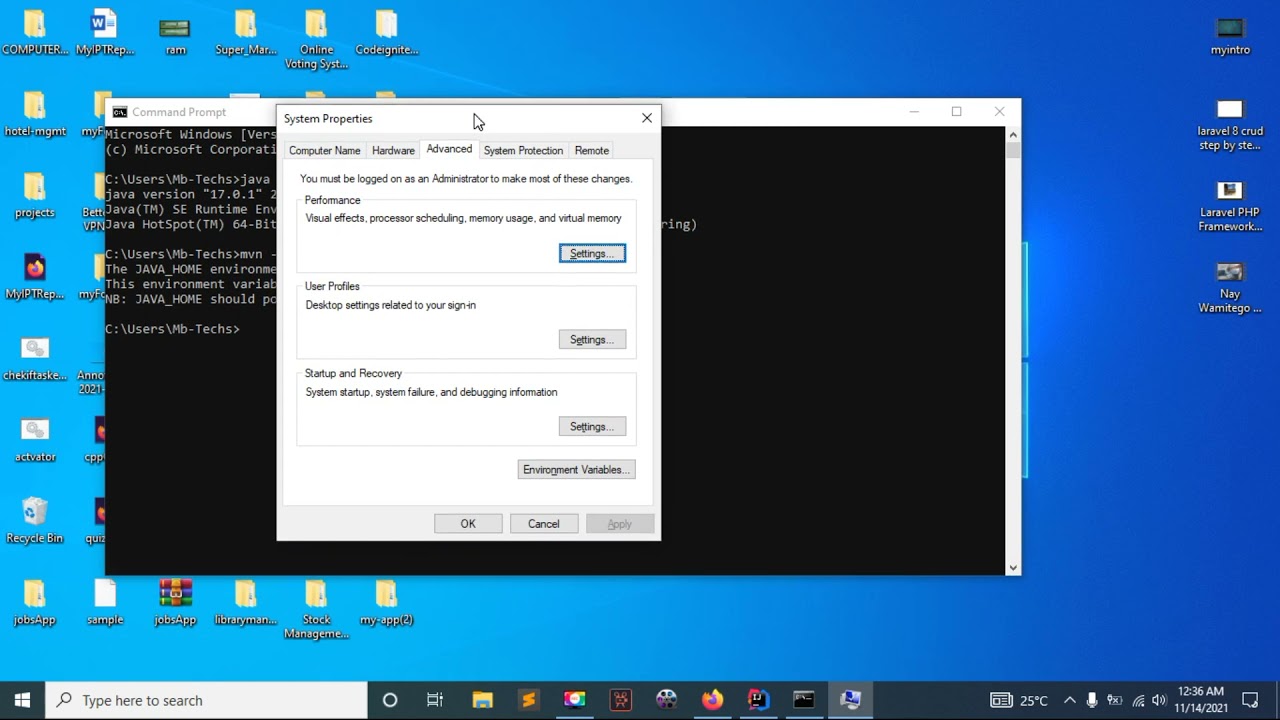Select the sample file icon
This screenshot has height=720, width=1280.
(105, 603)
